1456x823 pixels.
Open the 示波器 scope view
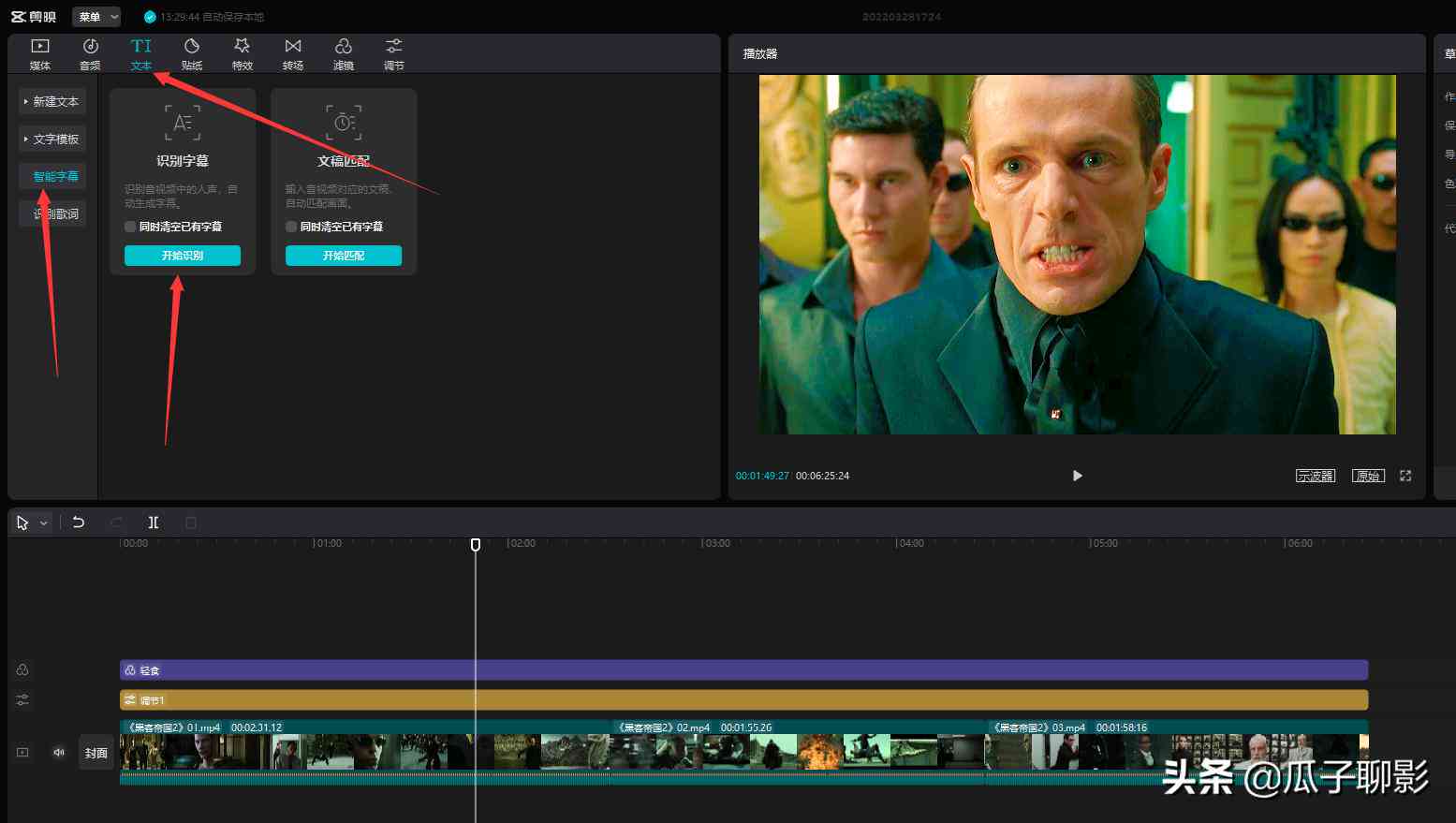pyautogui.click(x=1316, y=476)
